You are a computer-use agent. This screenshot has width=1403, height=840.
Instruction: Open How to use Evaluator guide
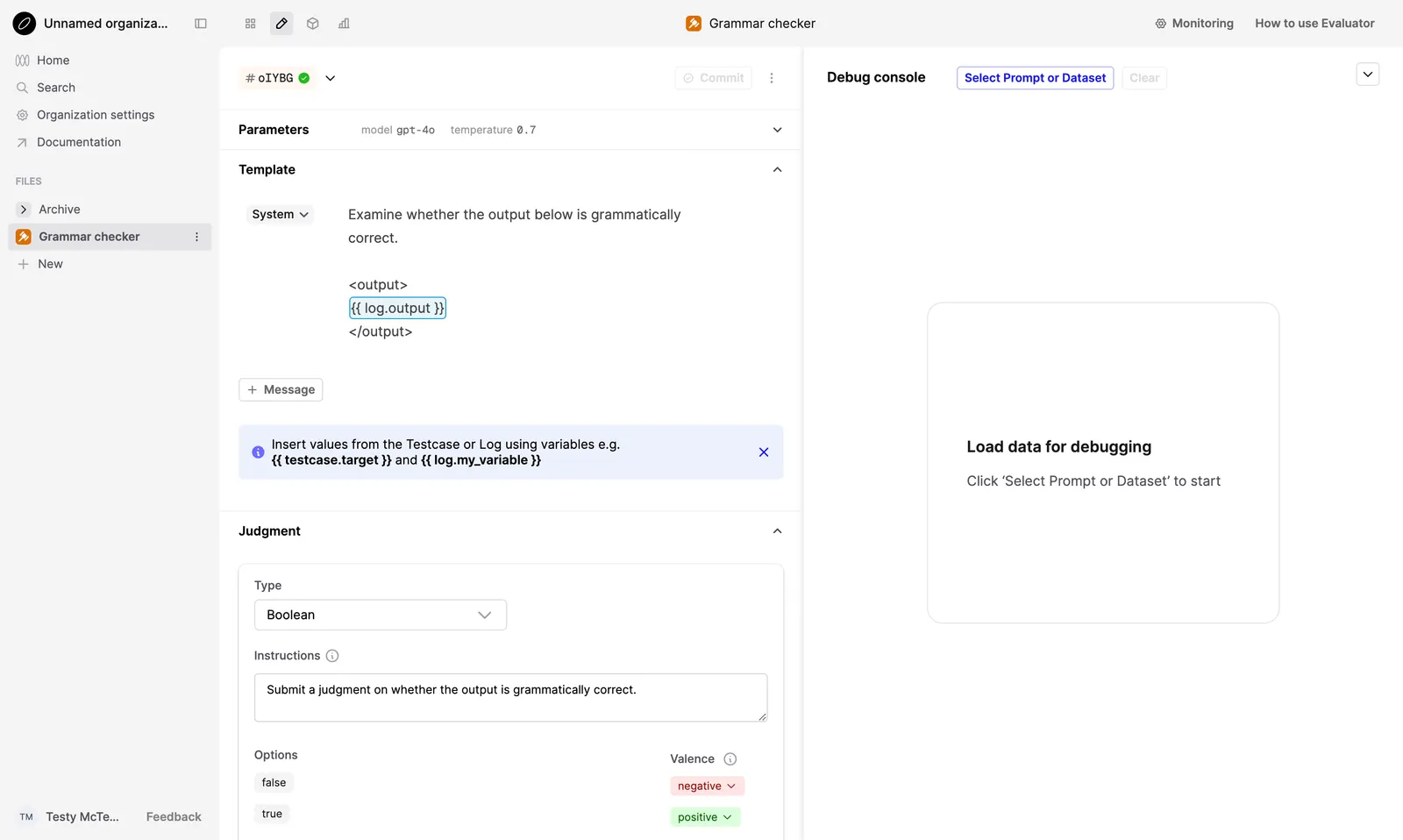tap(1314, 24)
